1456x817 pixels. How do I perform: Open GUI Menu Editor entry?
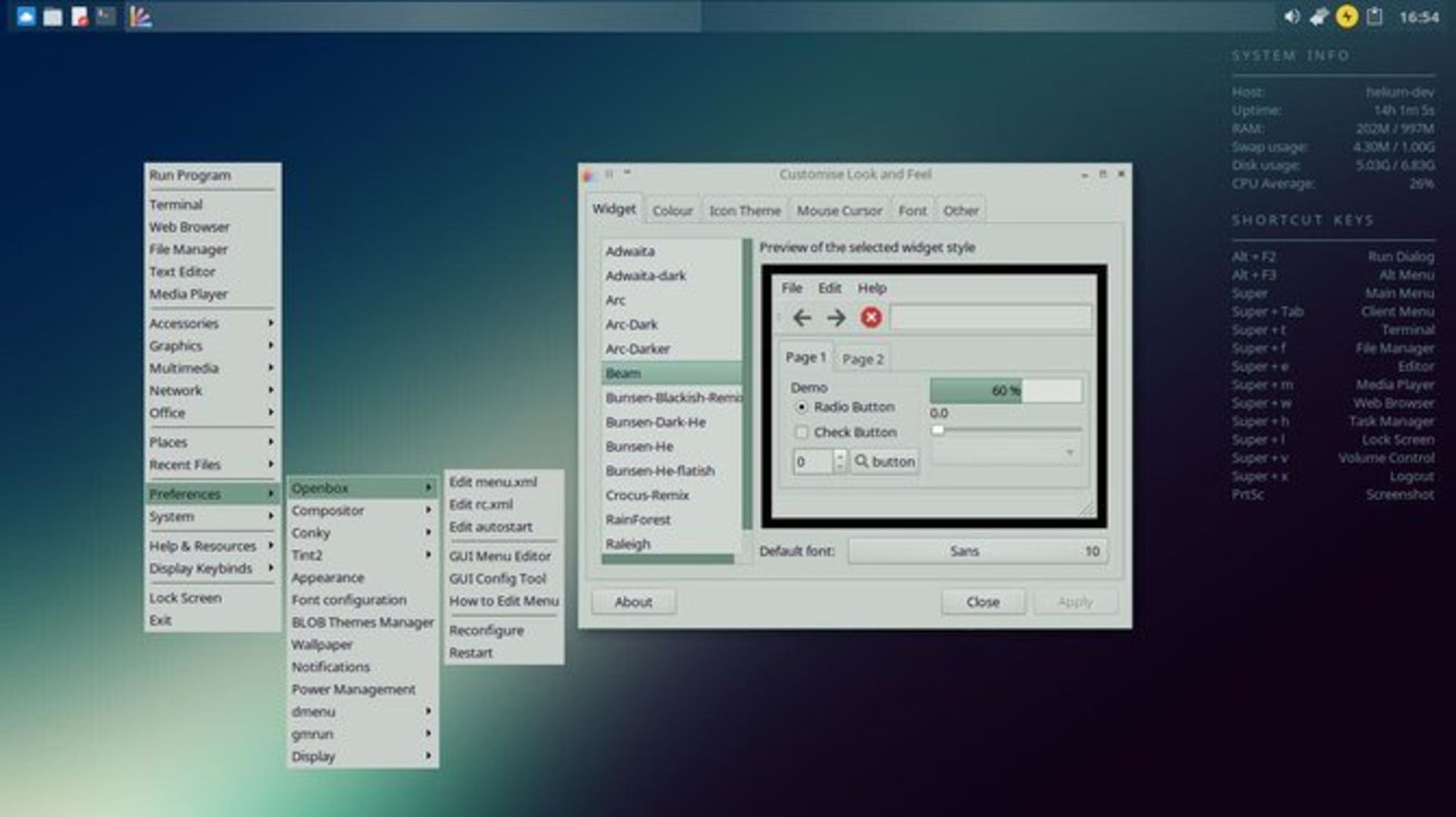[504, 556]
